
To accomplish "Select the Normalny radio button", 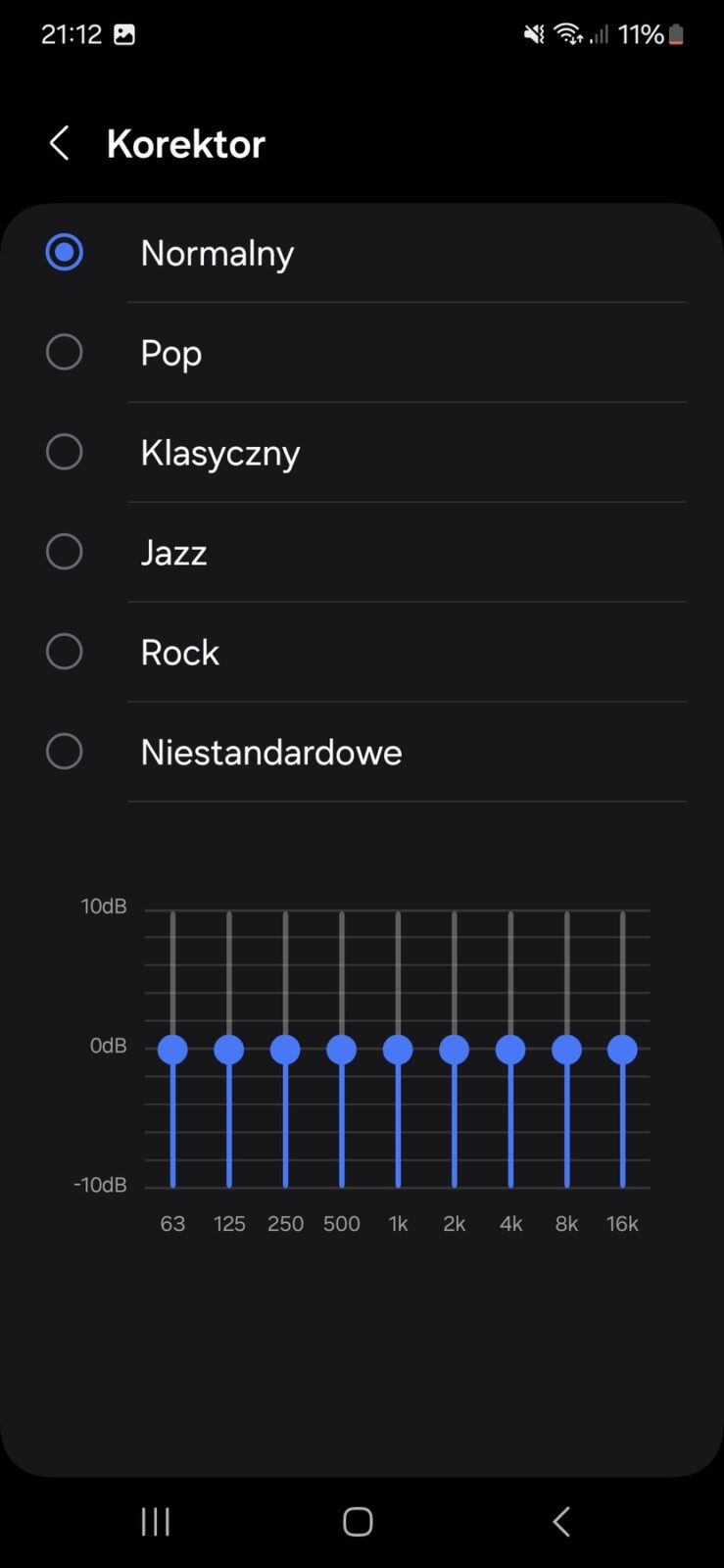I will point(65,253).
